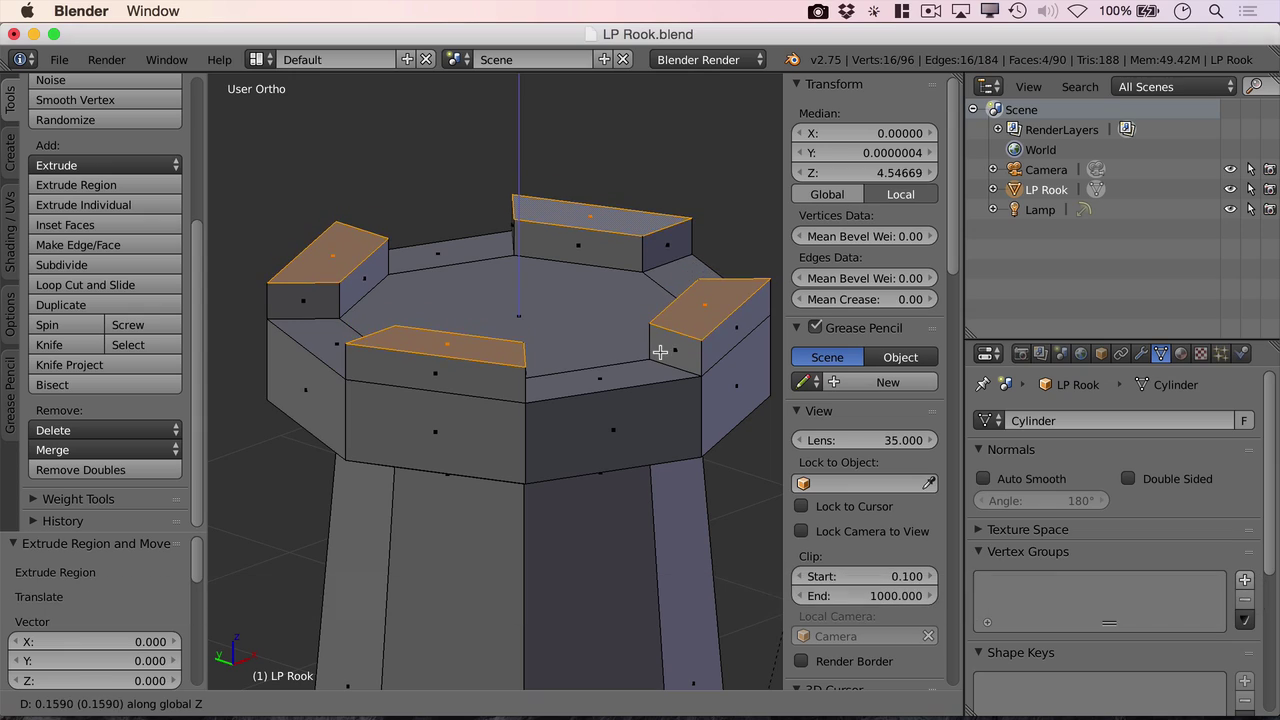Open the Blender Render engine dropdown
Image resolution: width=1280 pixels, height=720 pixels.
tap(707, 59)
